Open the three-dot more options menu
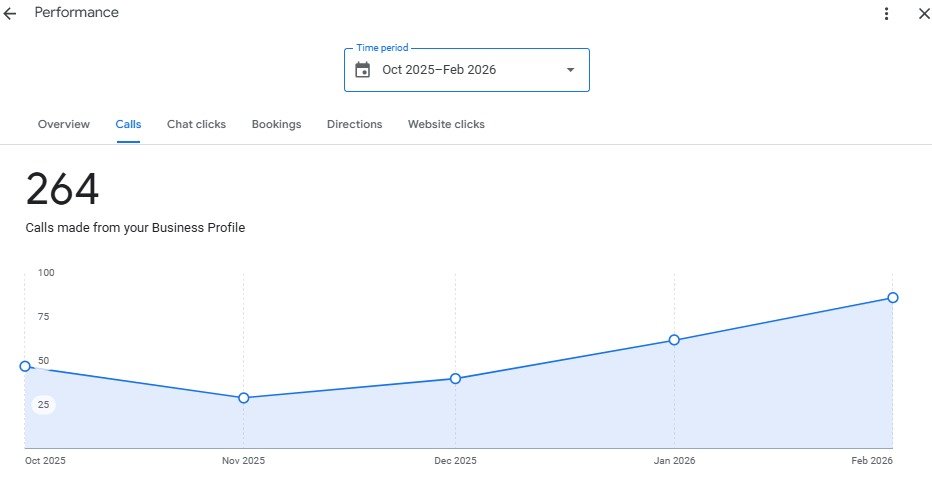The image size is (932, 487). [x=886, y=14]
